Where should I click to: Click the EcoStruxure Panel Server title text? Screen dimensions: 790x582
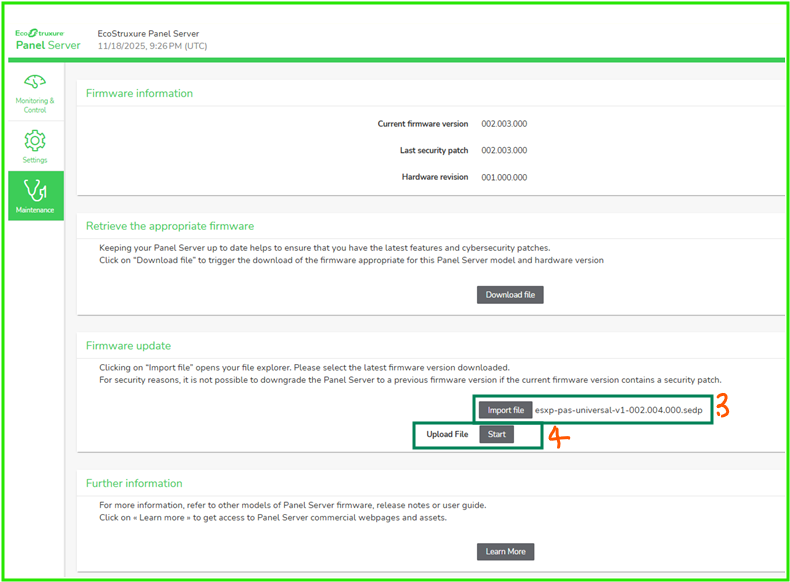point(148,34)
